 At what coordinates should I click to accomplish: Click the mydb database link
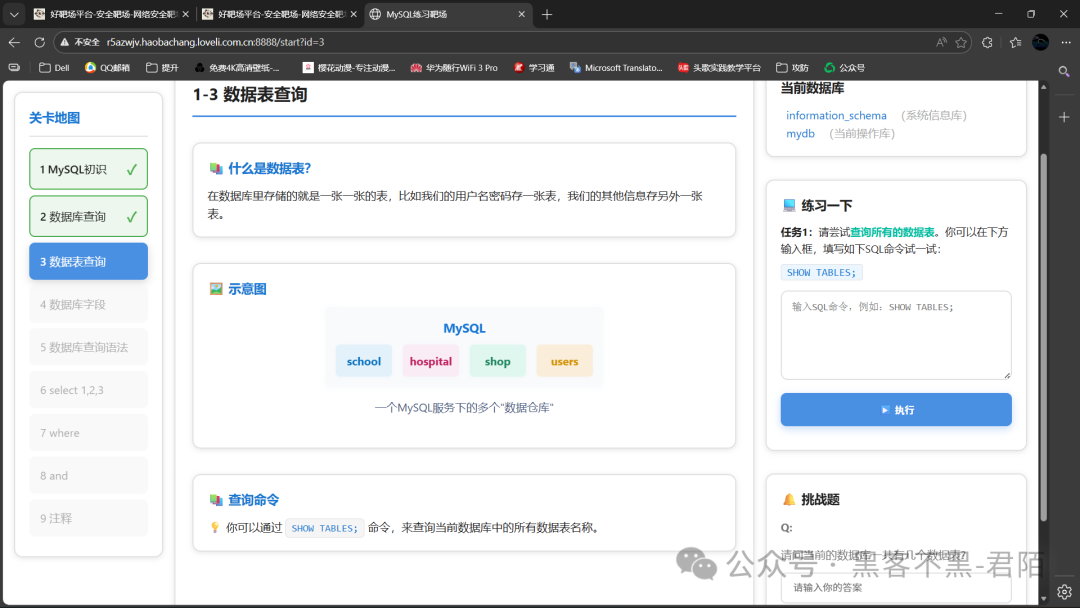pos(800,133)
